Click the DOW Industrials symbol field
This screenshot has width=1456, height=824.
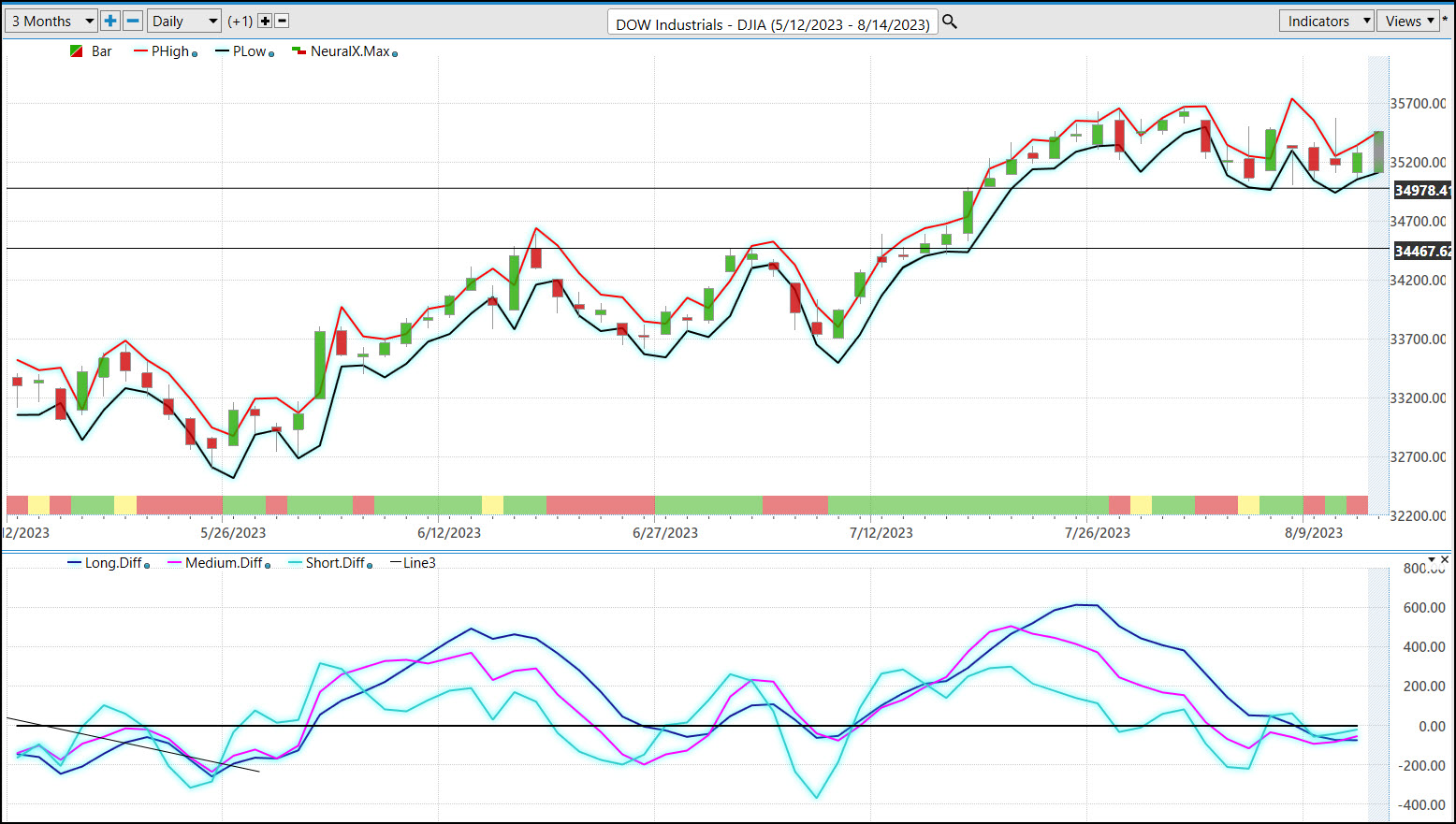point(772,23)
